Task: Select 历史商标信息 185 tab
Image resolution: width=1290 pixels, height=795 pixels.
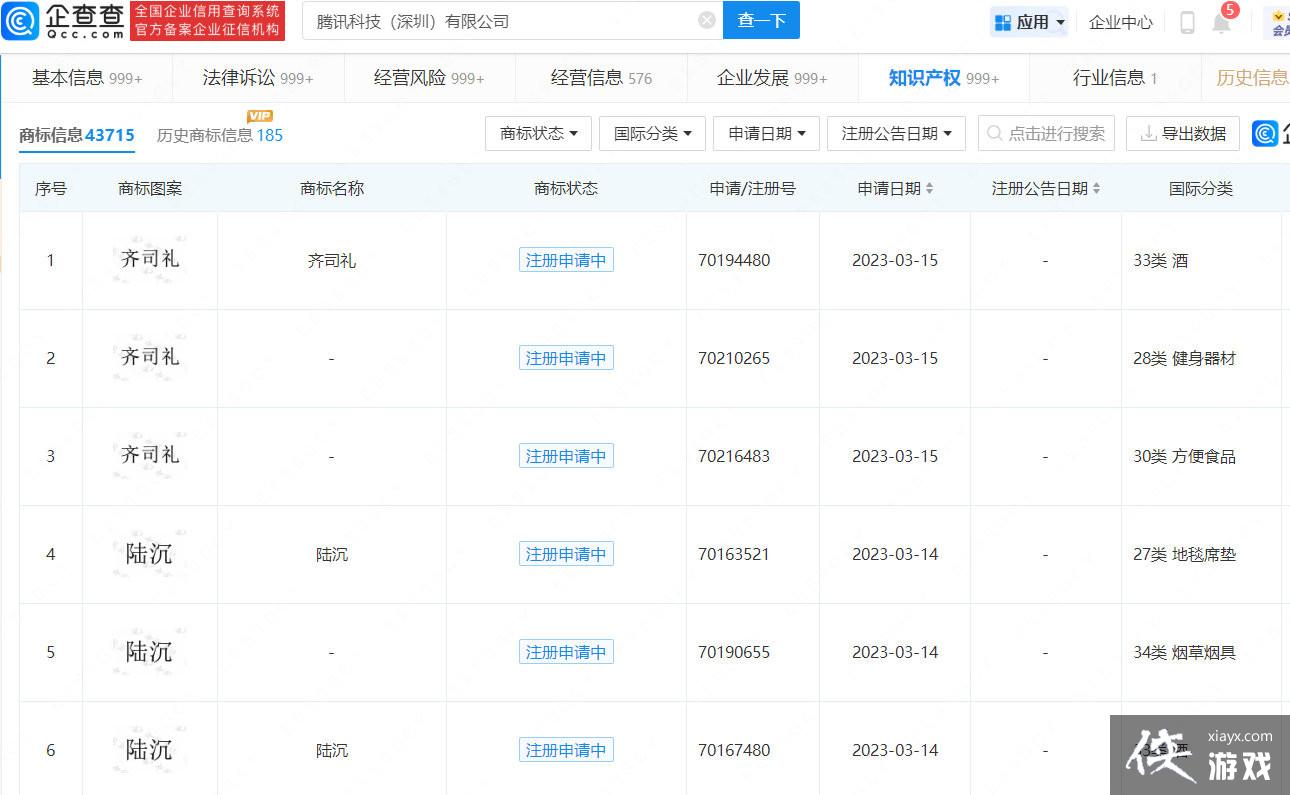Action: 220,135
